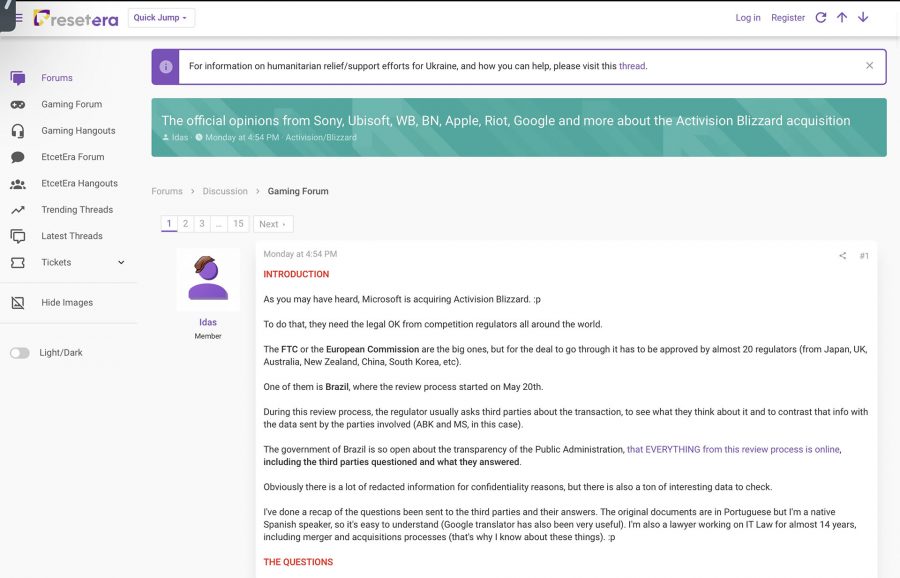Open the Quick Jump dropdown
The height and width of the screenshot is (578, 900).
coord(161,18)
